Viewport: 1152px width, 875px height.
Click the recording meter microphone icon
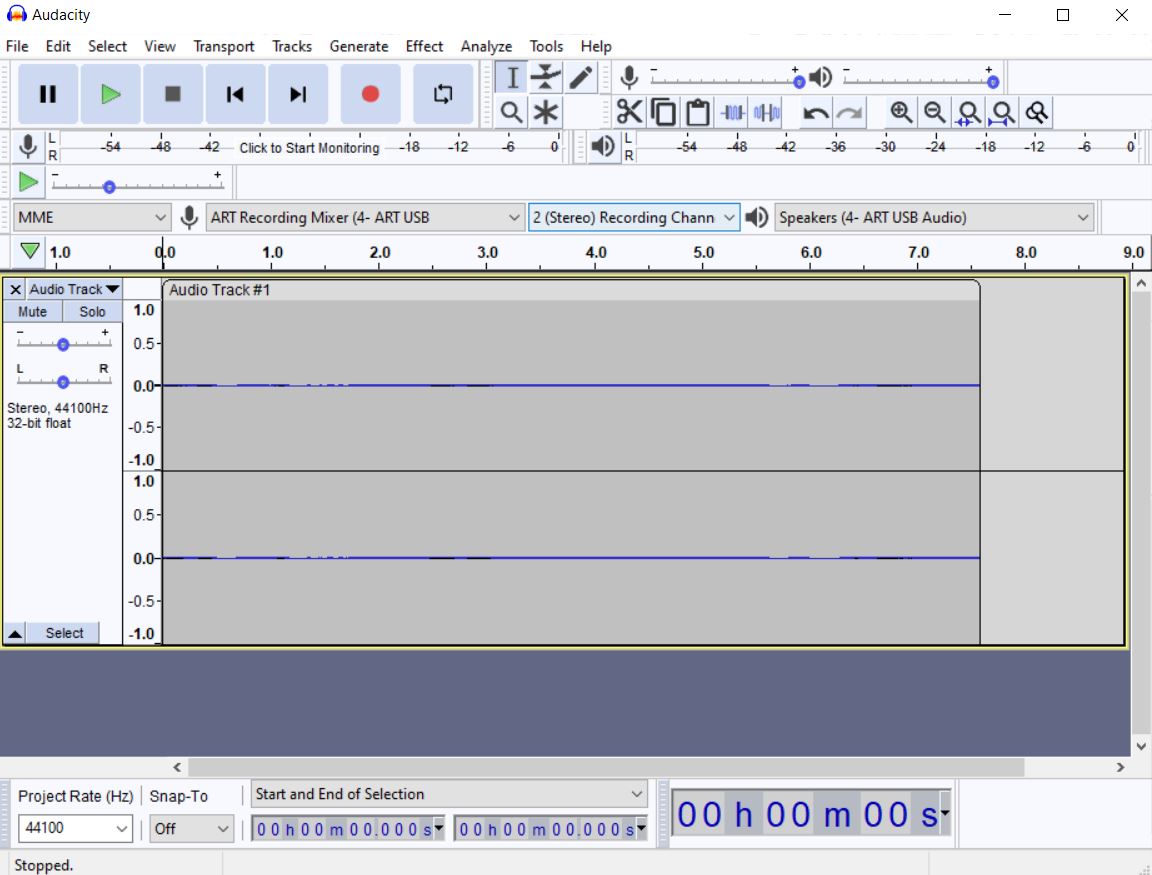pos(28,146)
